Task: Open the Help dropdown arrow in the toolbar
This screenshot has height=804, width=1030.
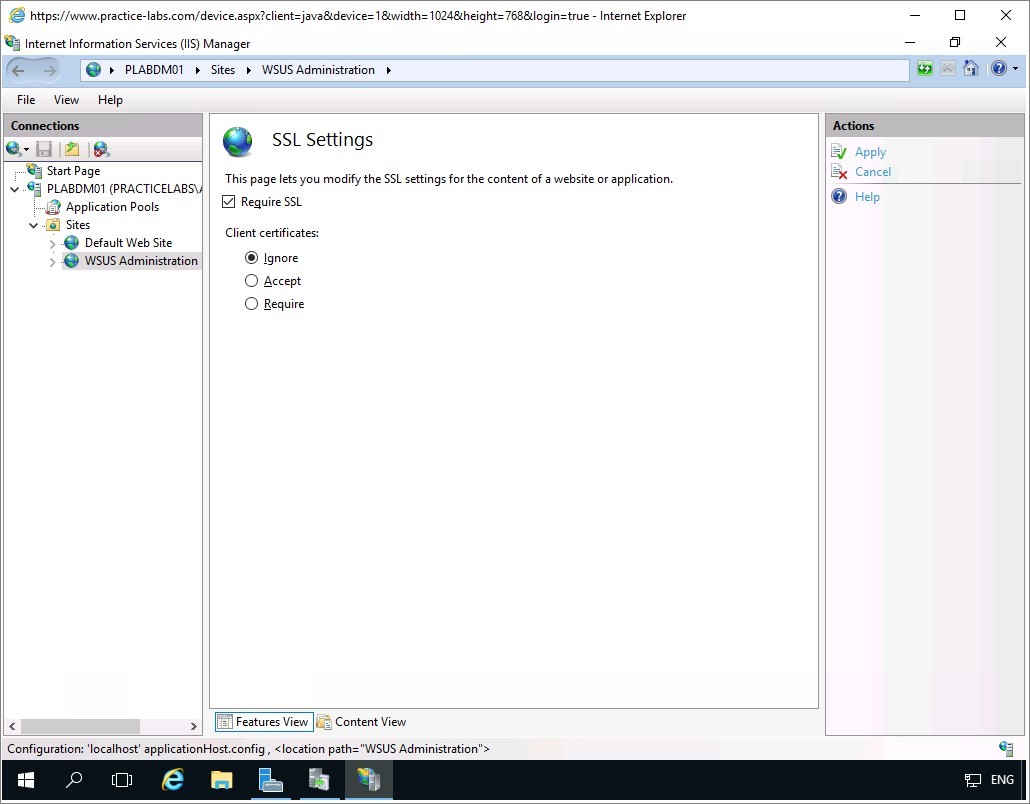Action: click(1015, 69)
